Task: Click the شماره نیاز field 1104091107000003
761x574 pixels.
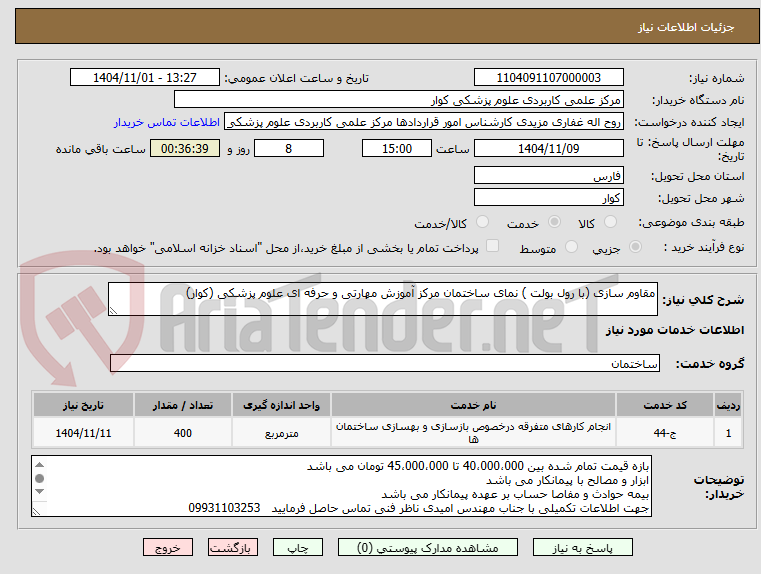Action: click(548, 78)
